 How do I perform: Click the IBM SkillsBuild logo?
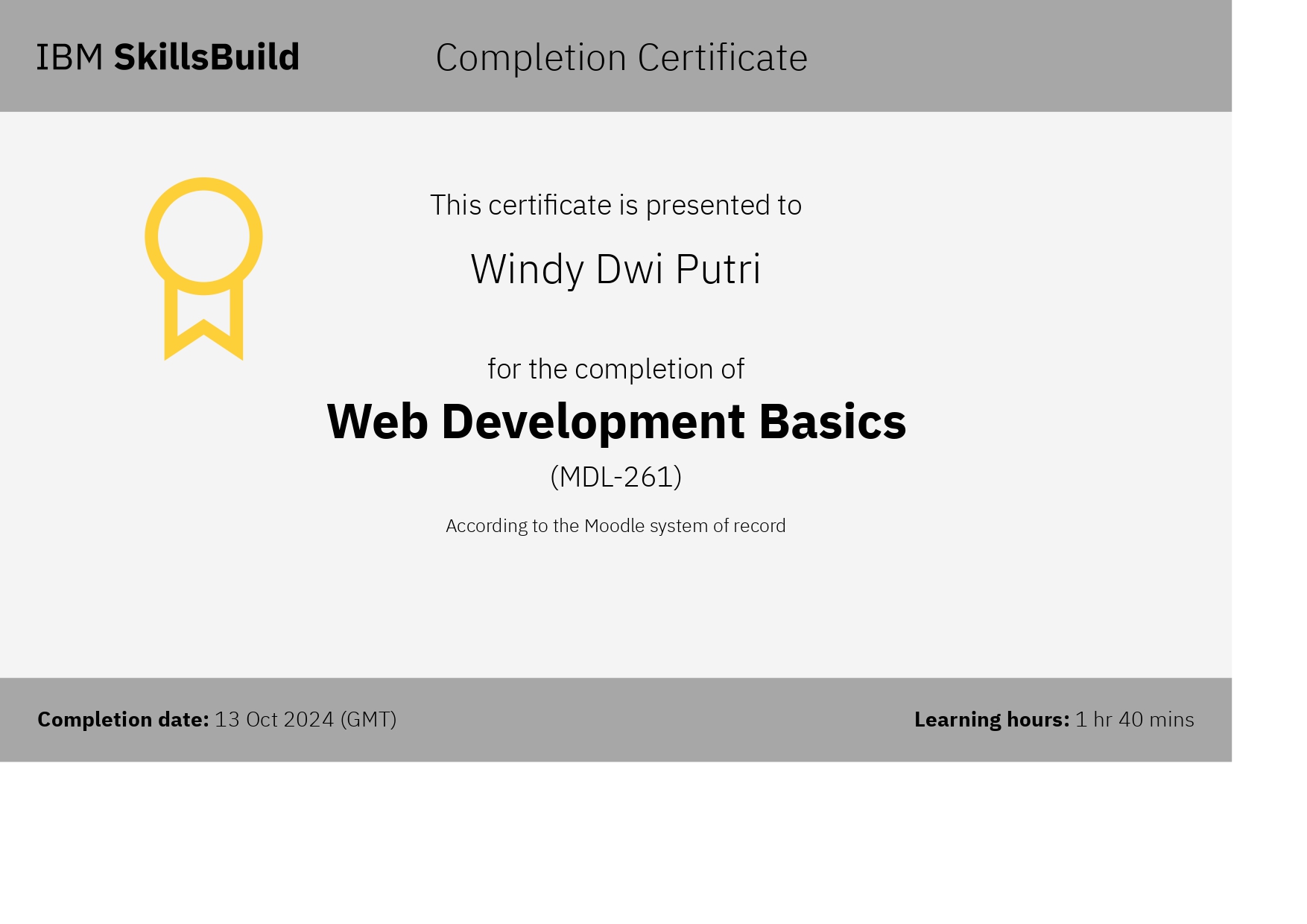(168, 57)
